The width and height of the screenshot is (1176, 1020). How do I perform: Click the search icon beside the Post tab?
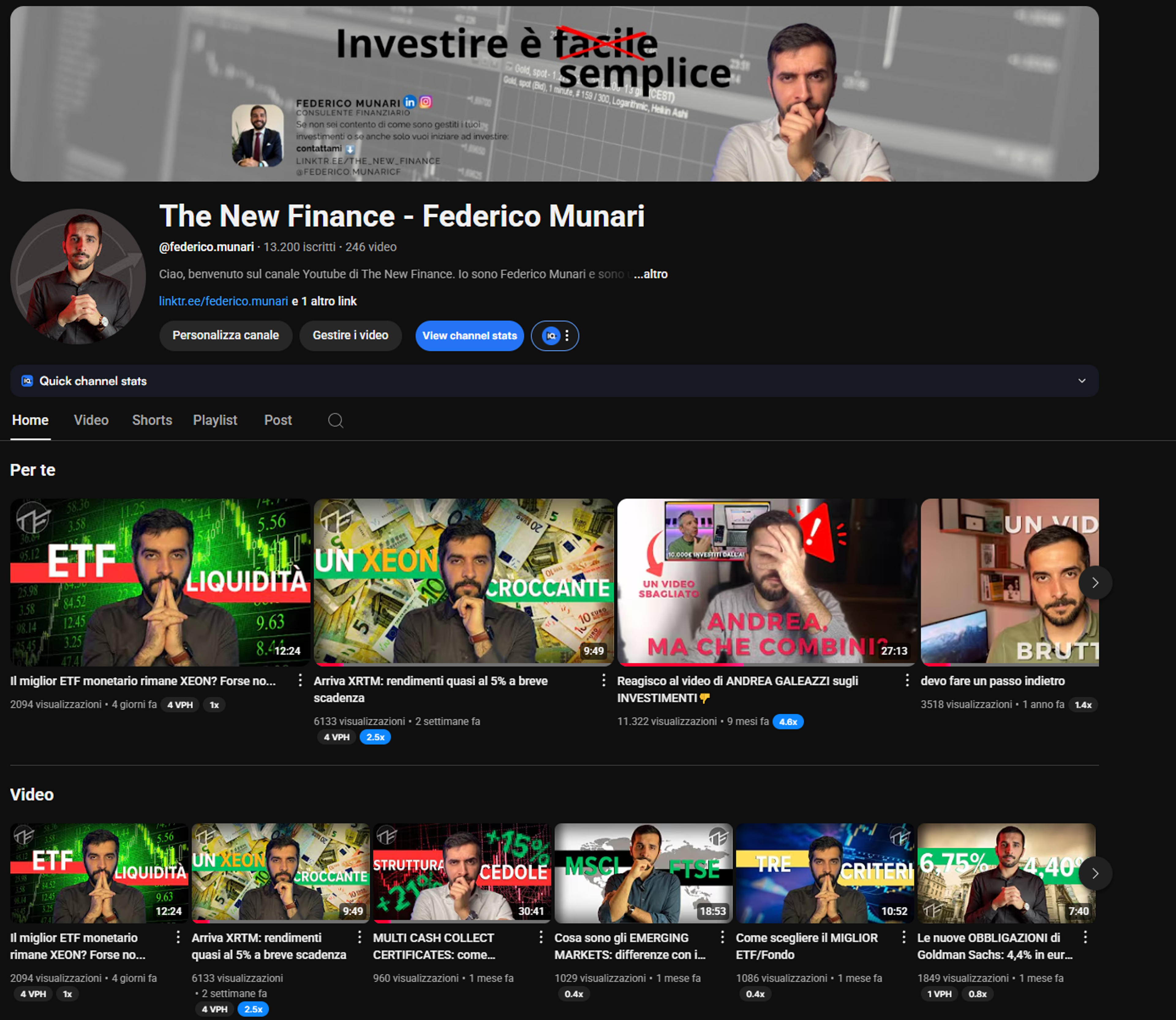pos(336,421)
